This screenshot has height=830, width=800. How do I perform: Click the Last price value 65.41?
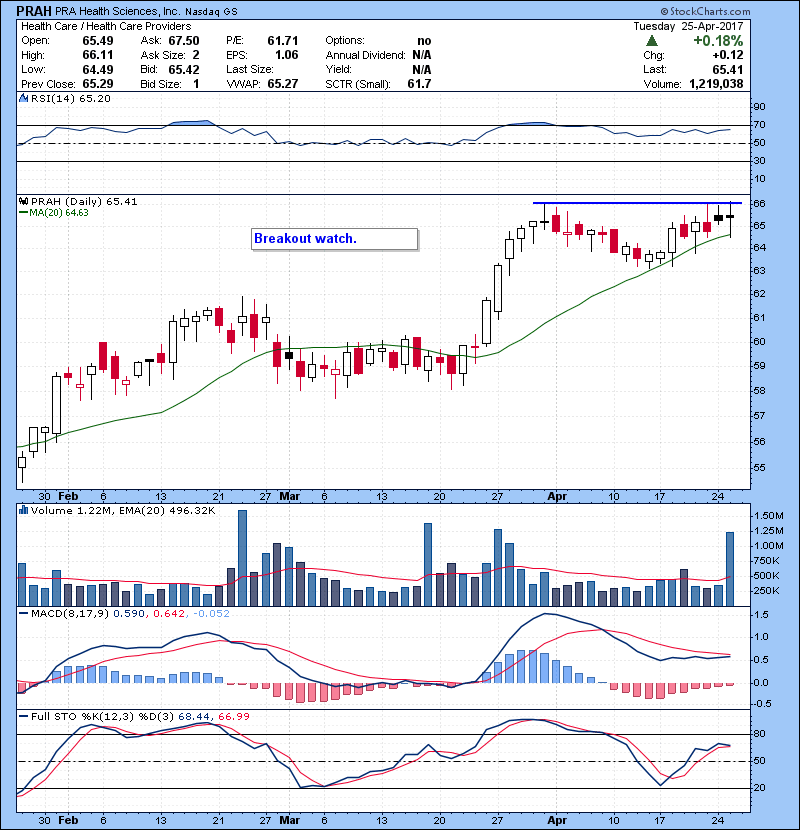(728, 70)
